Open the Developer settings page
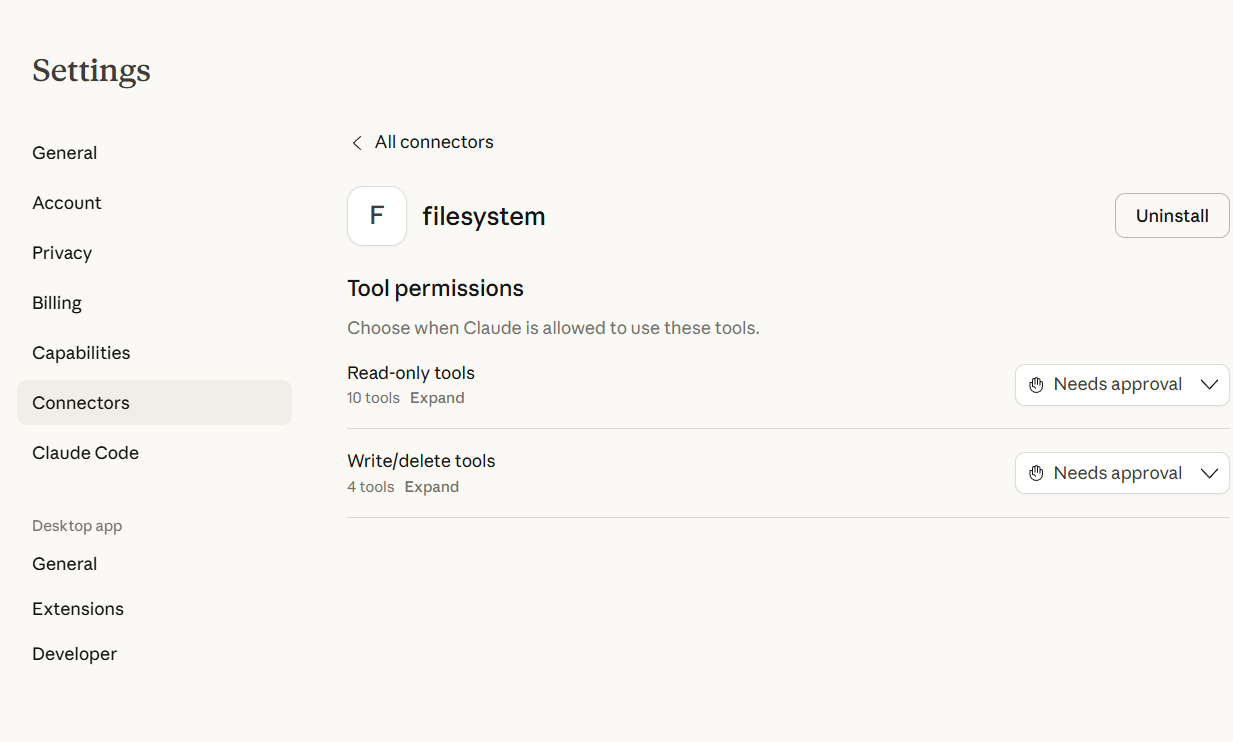This screenshot has width=1233, height=742. [x=75, y=654]
